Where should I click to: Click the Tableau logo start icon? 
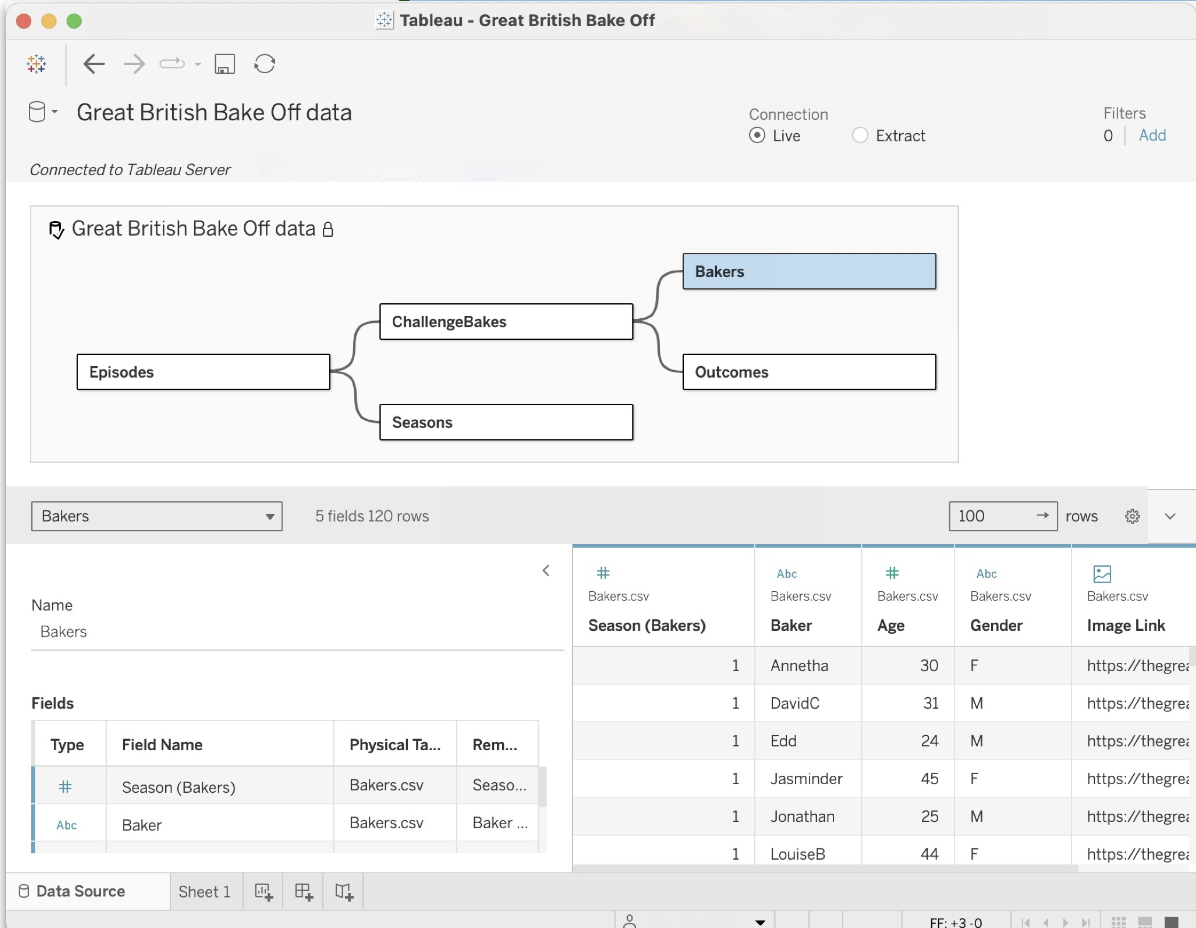coord(37,64)
